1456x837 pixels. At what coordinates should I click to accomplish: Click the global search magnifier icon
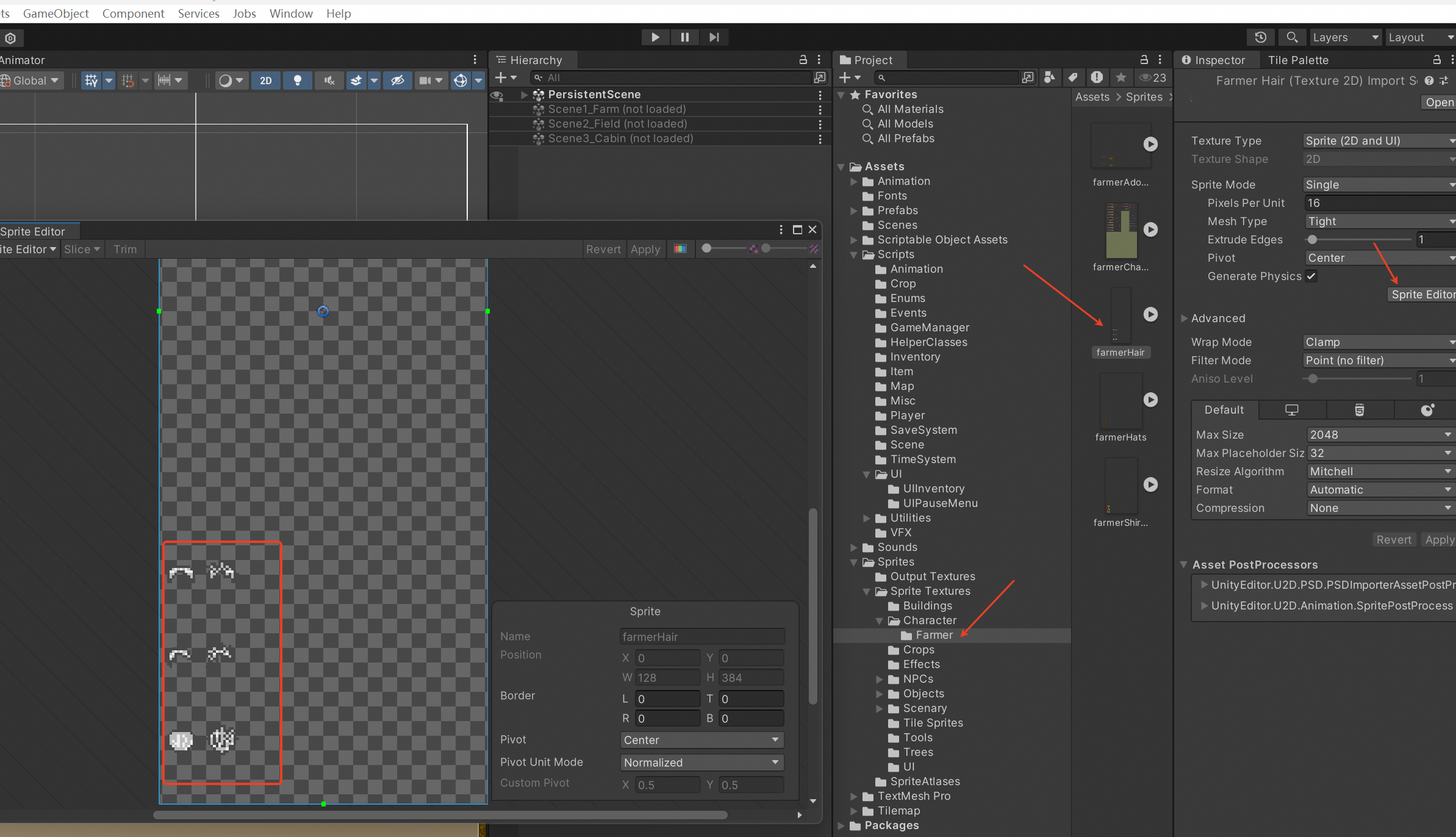tap(1291, 37)
